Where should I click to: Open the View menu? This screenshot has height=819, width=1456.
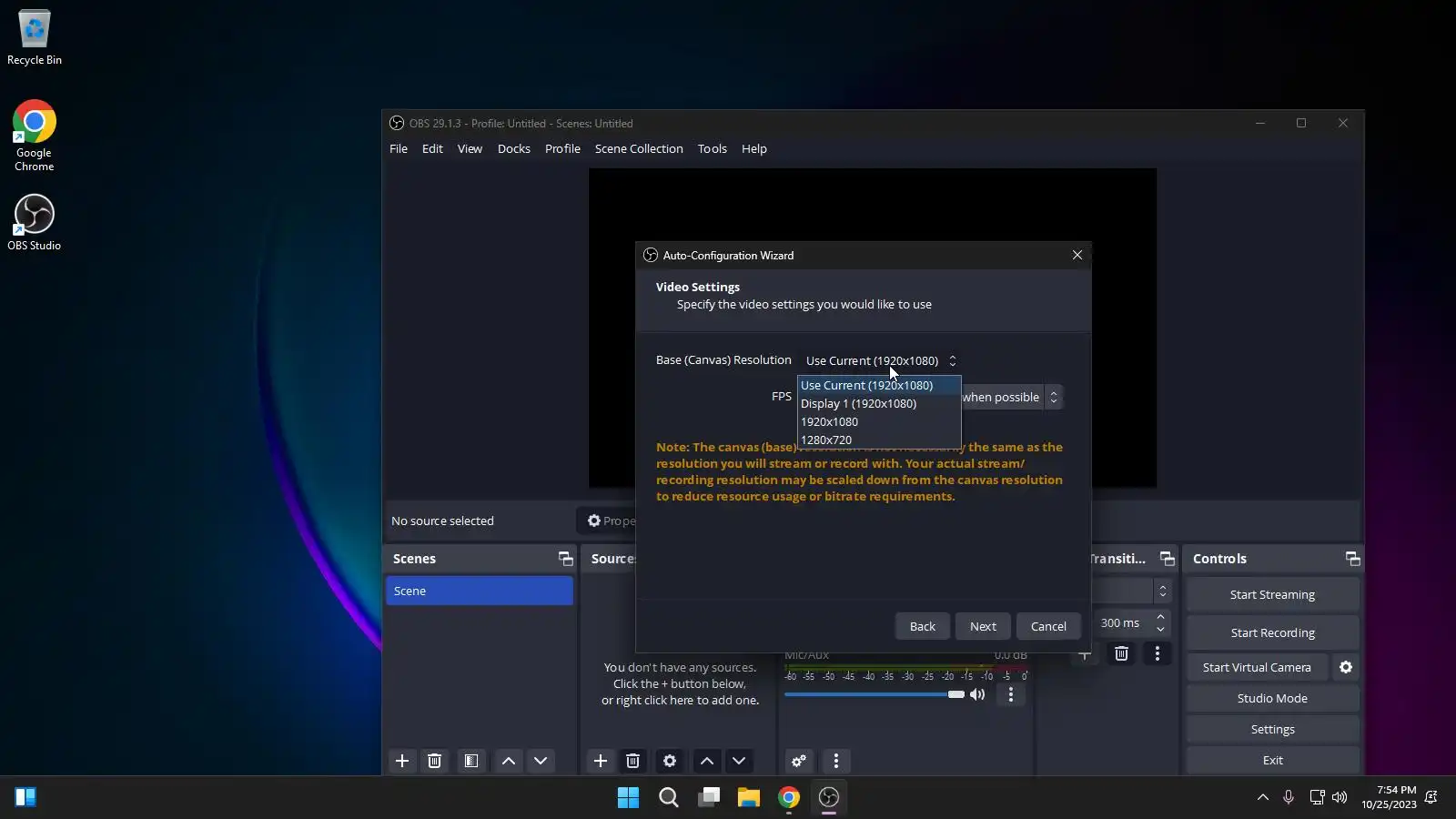pos(470,148)
